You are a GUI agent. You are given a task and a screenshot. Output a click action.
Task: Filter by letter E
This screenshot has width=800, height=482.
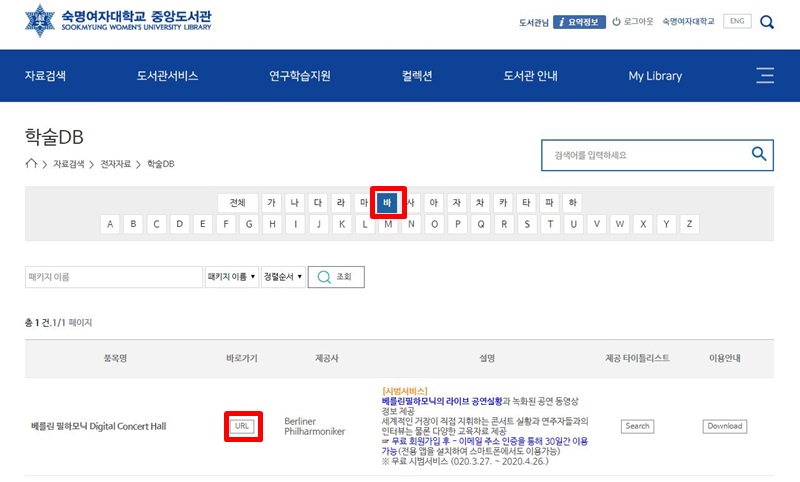coord(203,224)
